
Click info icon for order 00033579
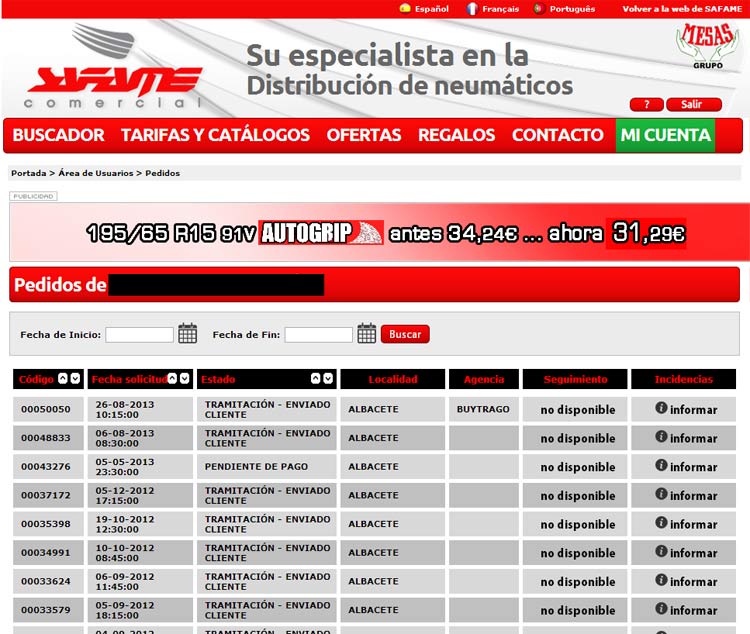coord(661,609)
